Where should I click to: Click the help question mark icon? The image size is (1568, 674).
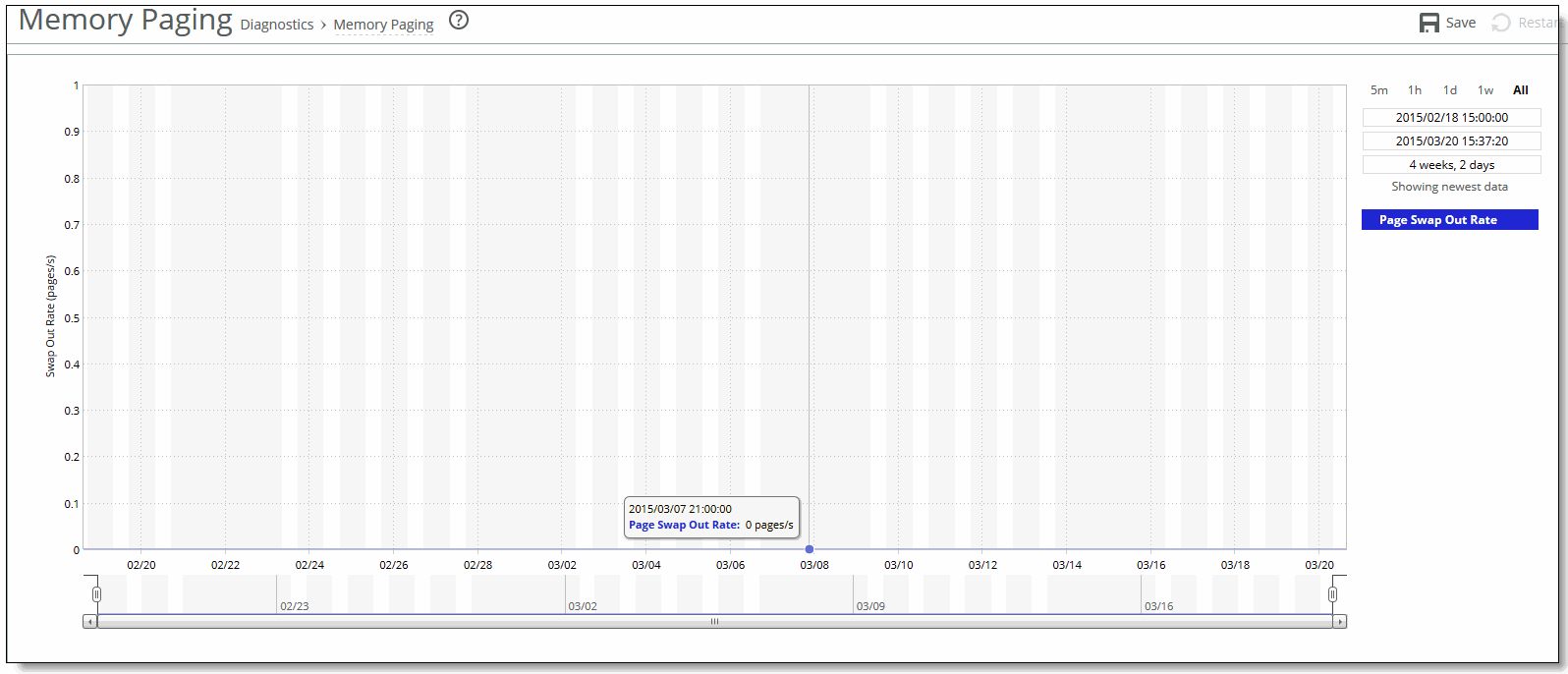coord(459,21)
